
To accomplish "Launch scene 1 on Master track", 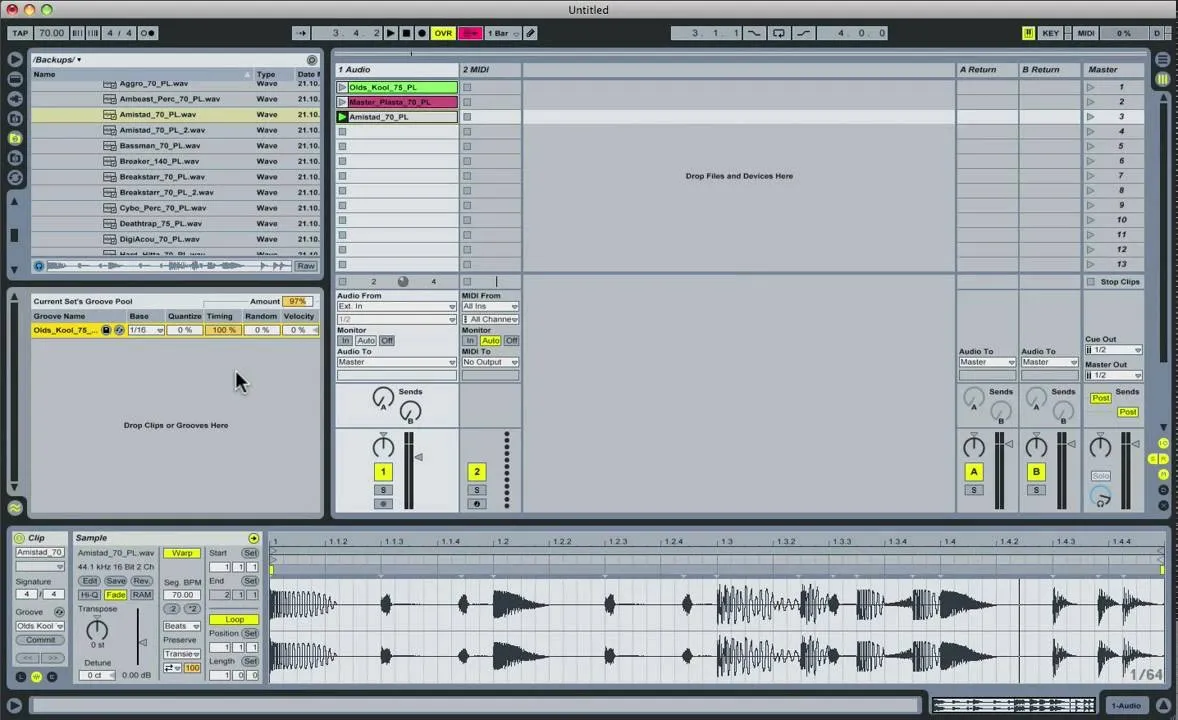I will pos(1091,87).
